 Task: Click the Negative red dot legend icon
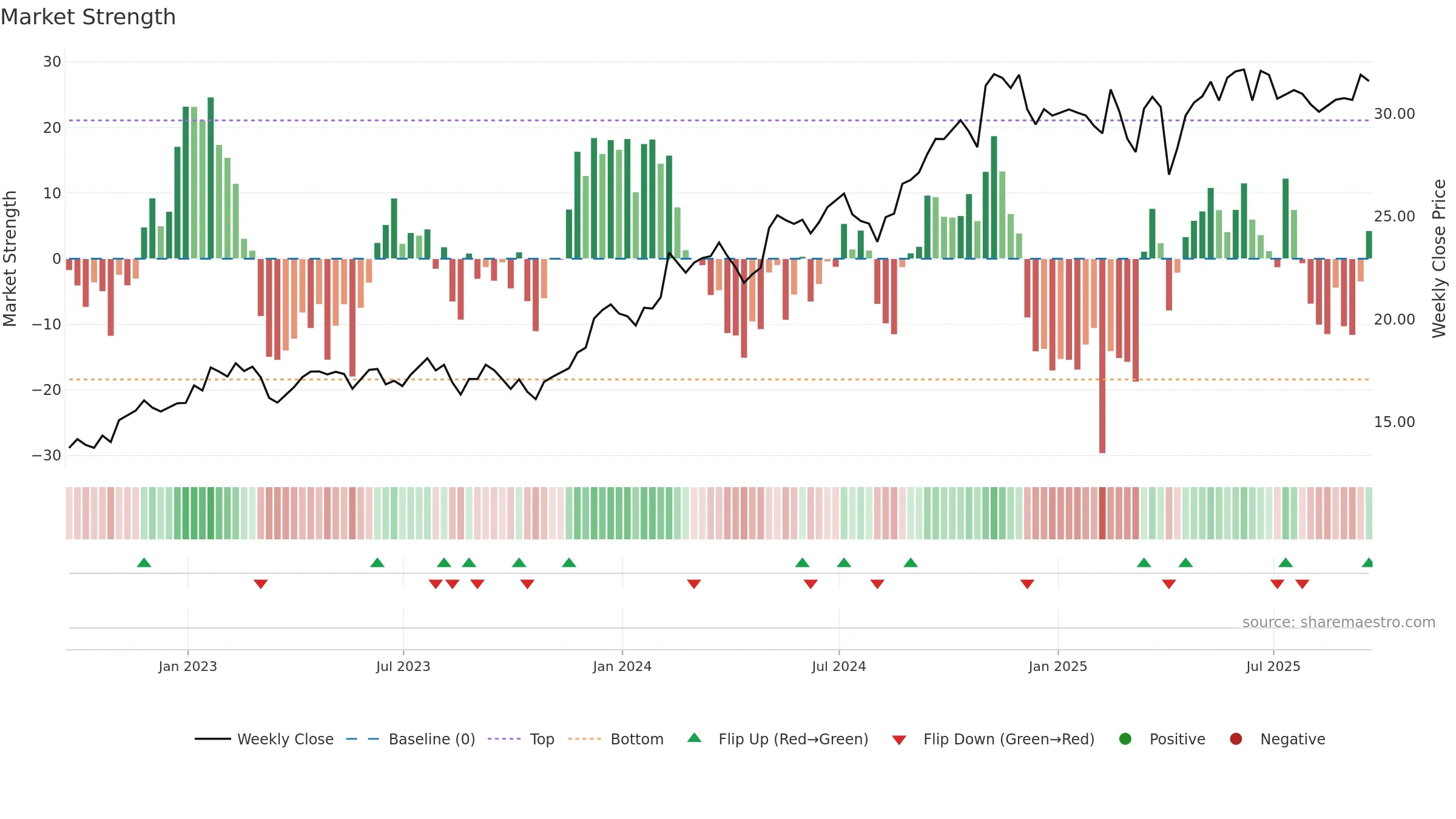[1236, 739]
